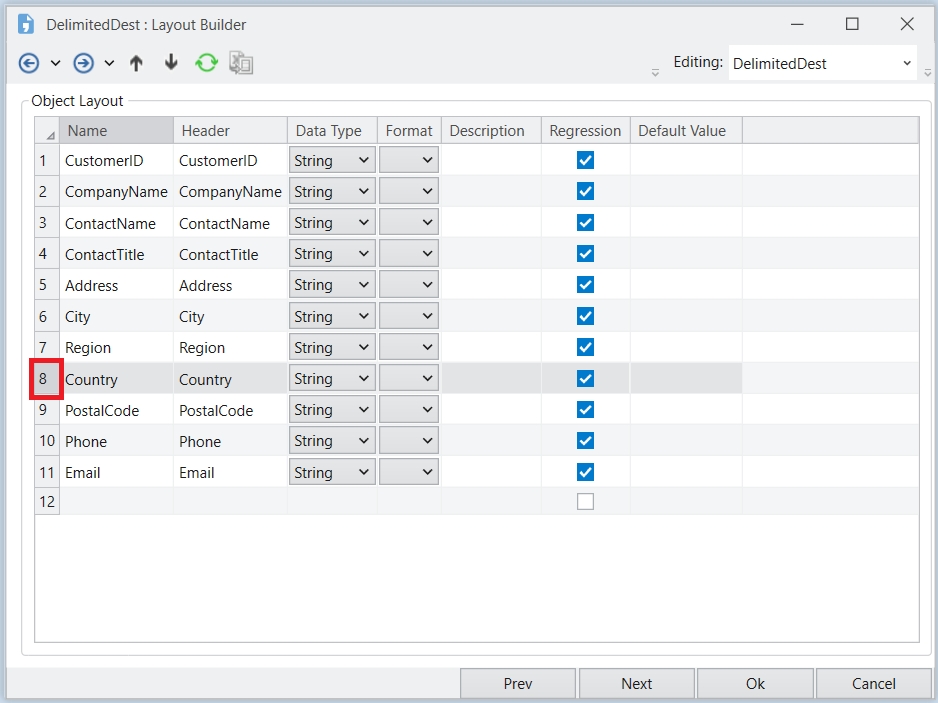
Task: Open back button history dropdown arrow
Action: pyautogui.click(x=55, y=63)
